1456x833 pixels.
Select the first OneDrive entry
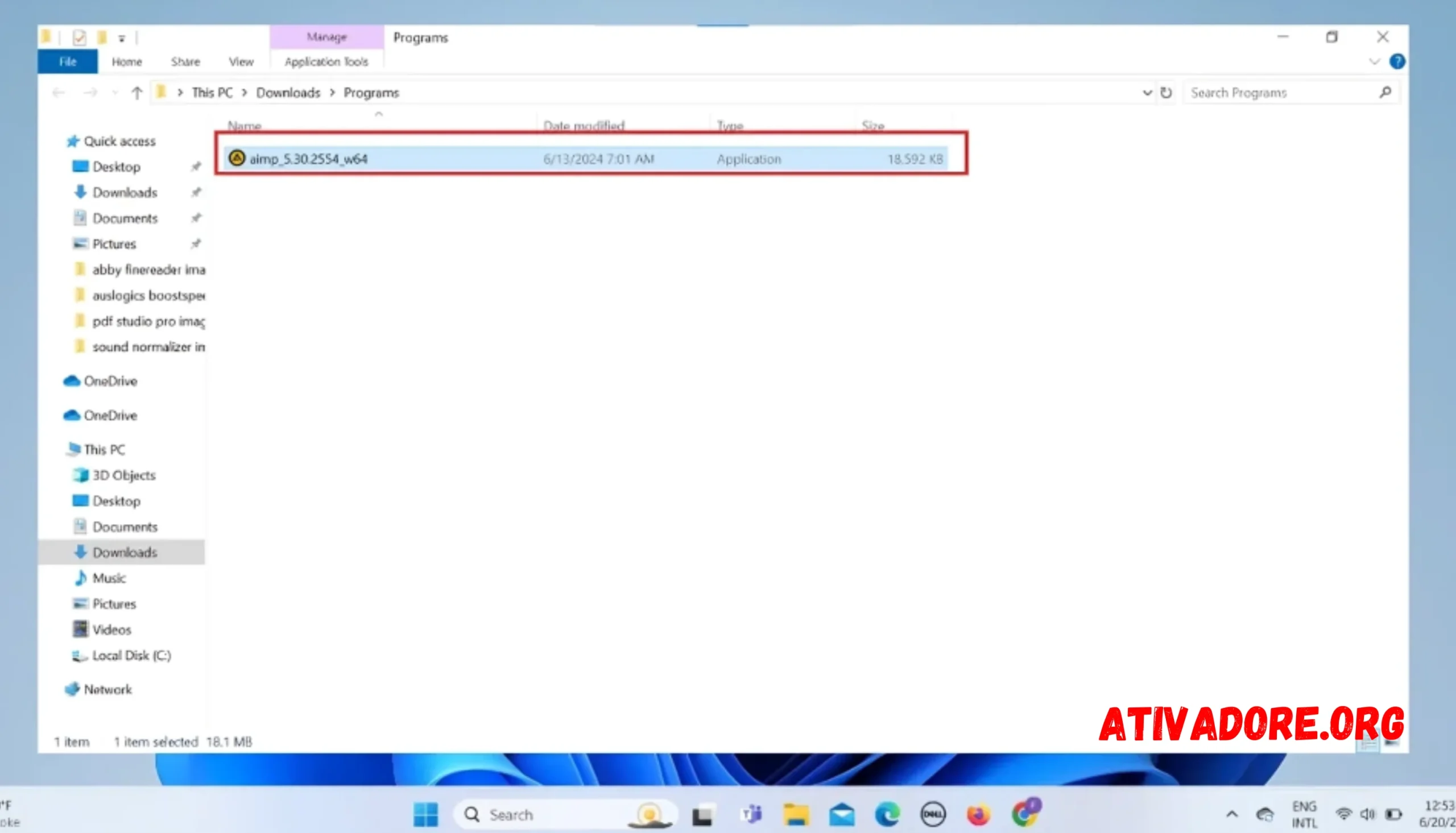click(x=110, y=381)
